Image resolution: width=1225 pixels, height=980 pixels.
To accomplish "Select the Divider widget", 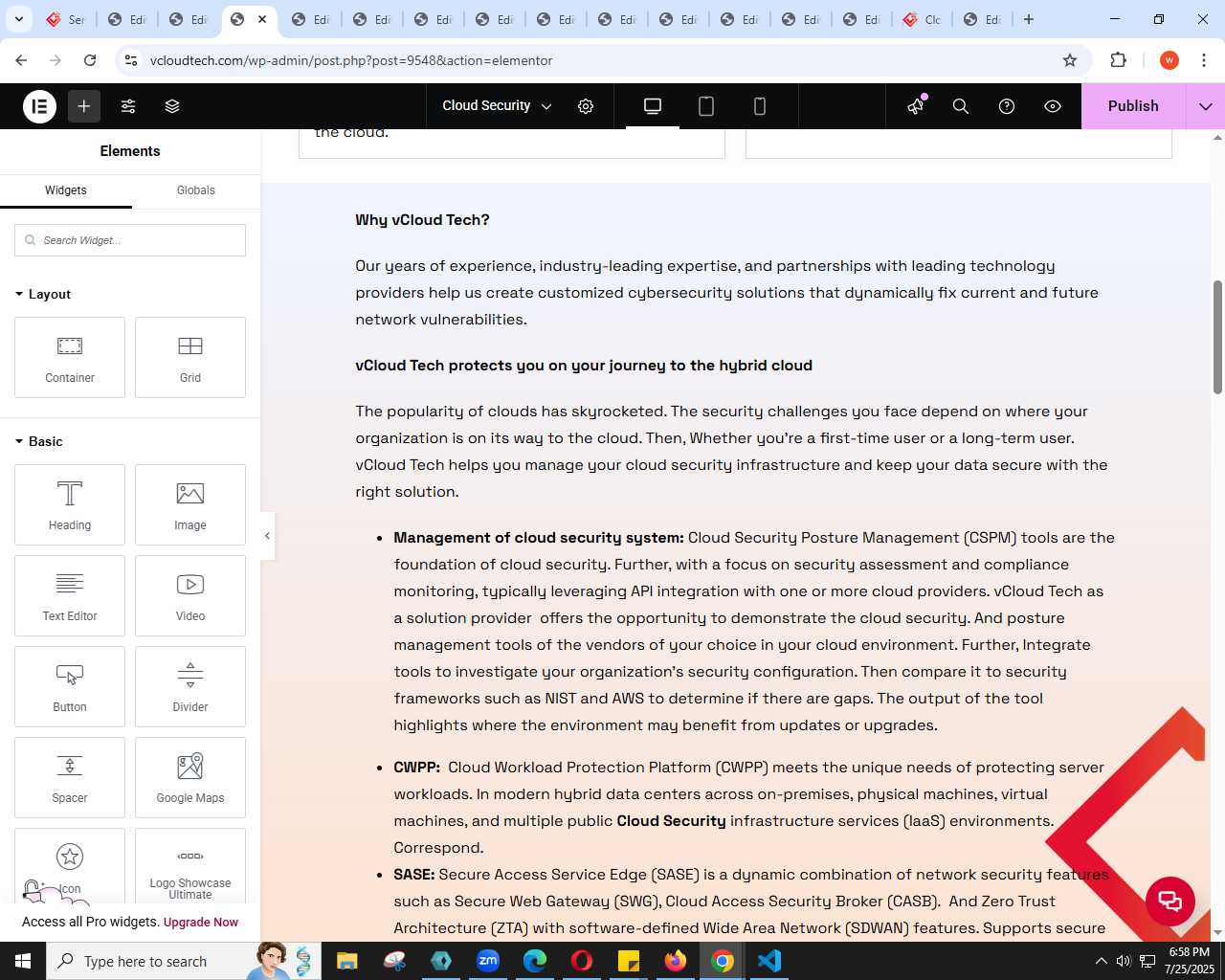I will 190,686.
